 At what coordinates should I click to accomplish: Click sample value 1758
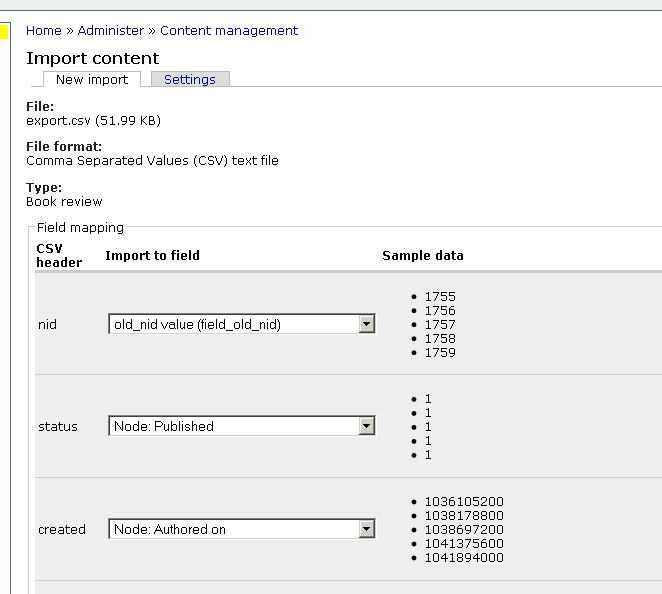click(440, 339)
